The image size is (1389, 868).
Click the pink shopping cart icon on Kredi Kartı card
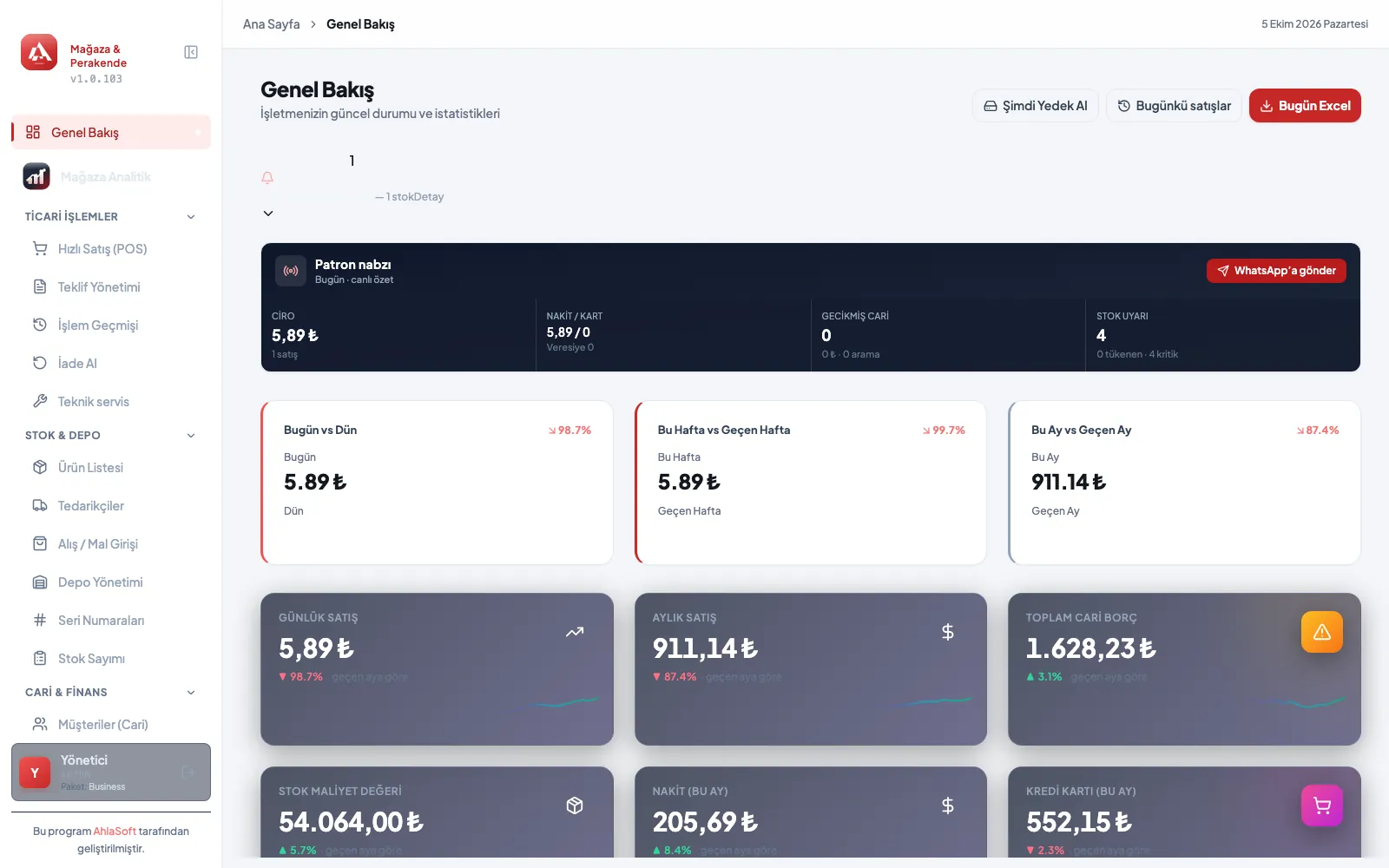(x=1321, y=806)
